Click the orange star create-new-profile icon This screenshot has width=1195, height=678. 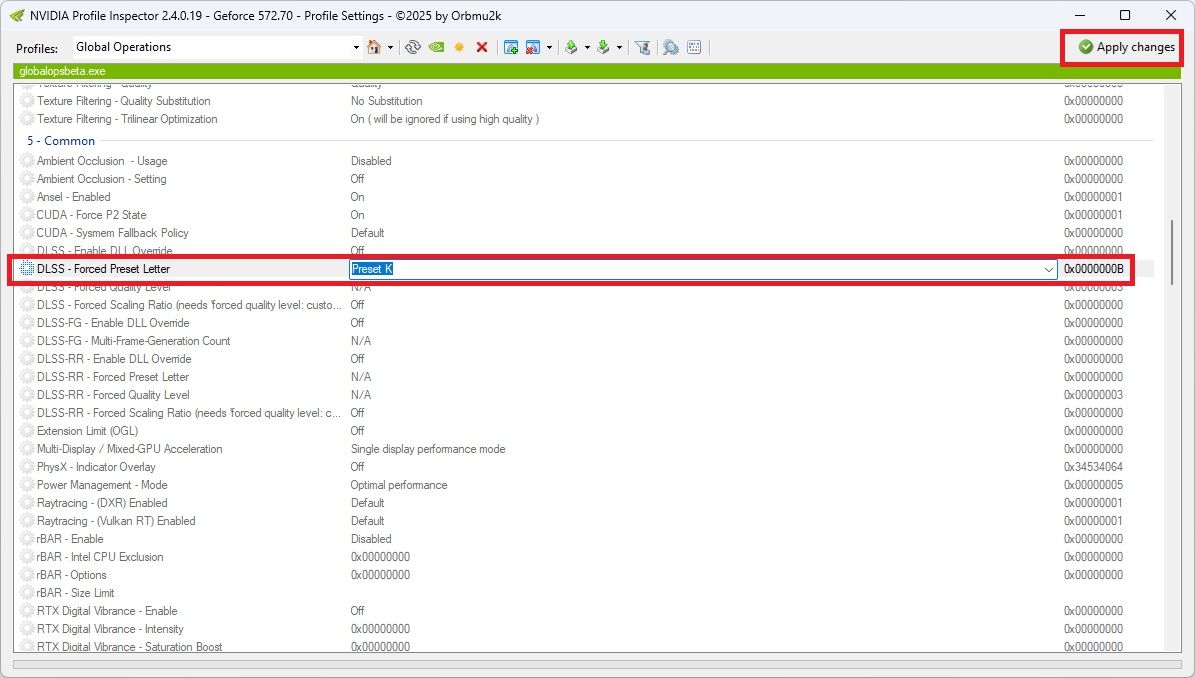pos(459,47)
